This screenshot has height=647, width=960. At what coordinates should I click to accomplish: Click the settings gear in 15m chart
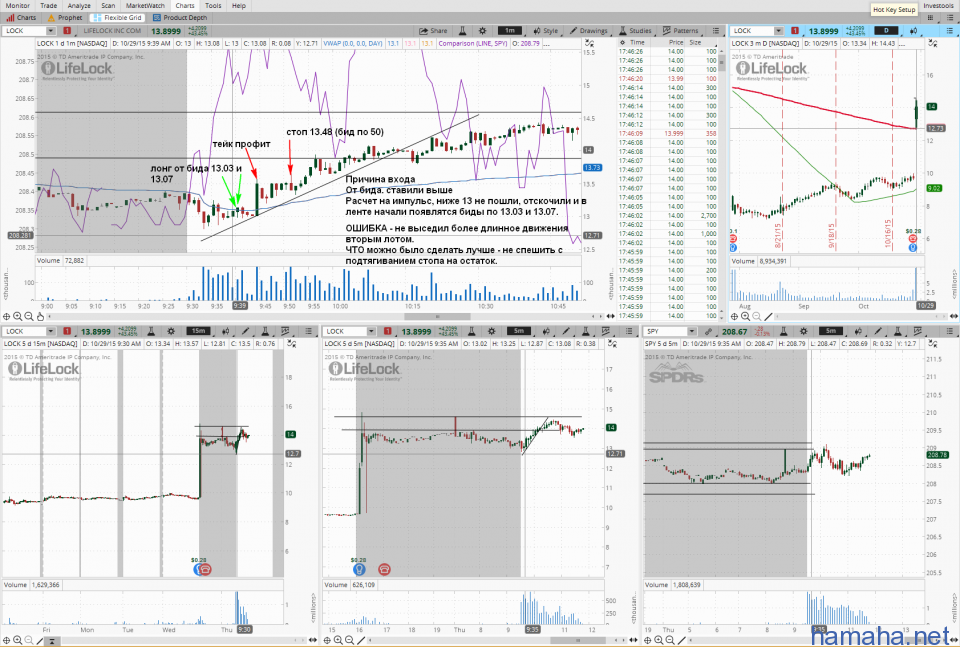coord(171,331)
